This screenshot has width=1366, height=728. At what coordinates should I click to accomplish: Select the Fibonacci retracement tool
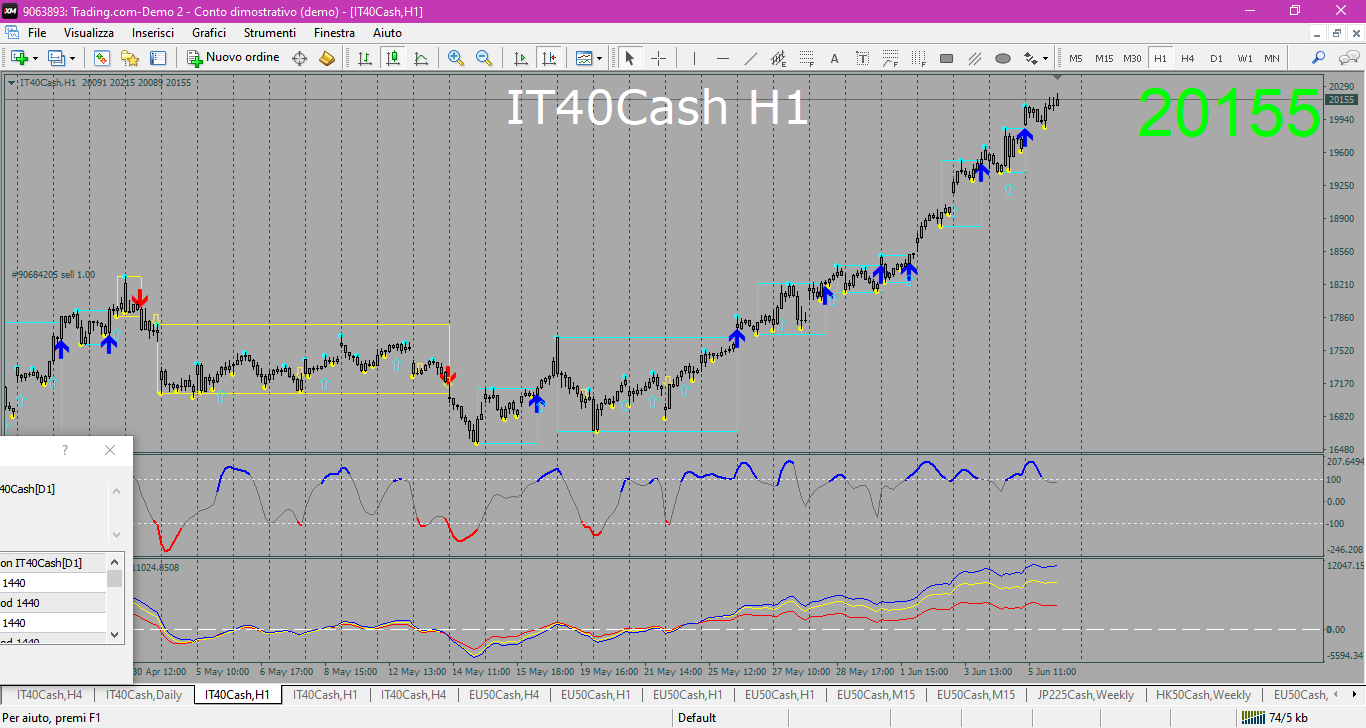[x=806, y=58]
